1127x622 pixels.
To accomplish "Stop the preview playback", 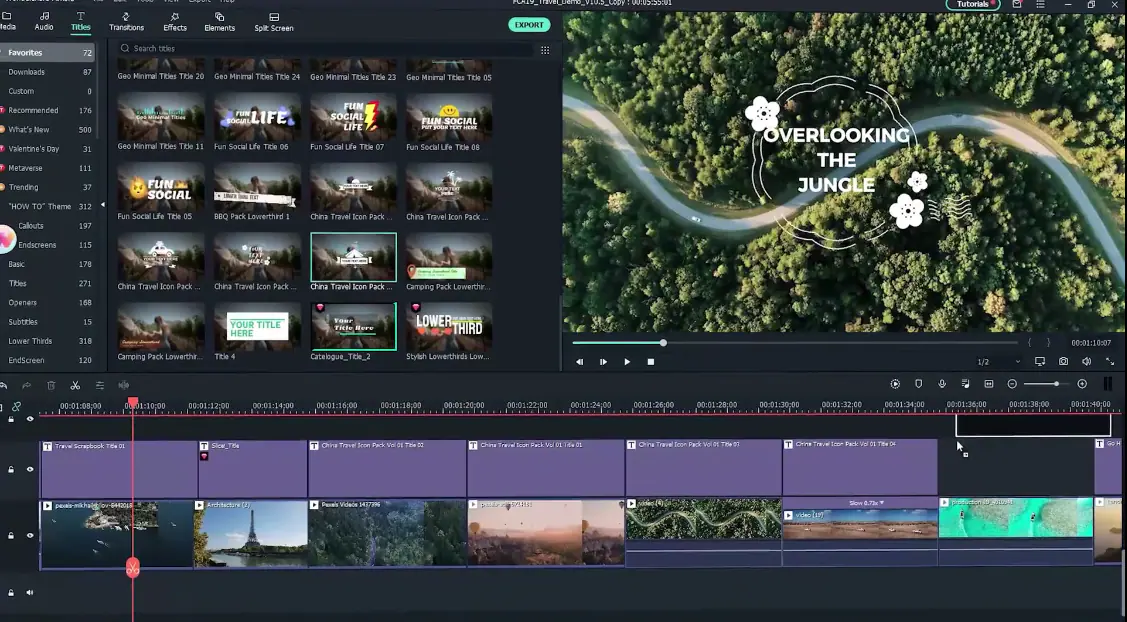I will coord(650,362).
